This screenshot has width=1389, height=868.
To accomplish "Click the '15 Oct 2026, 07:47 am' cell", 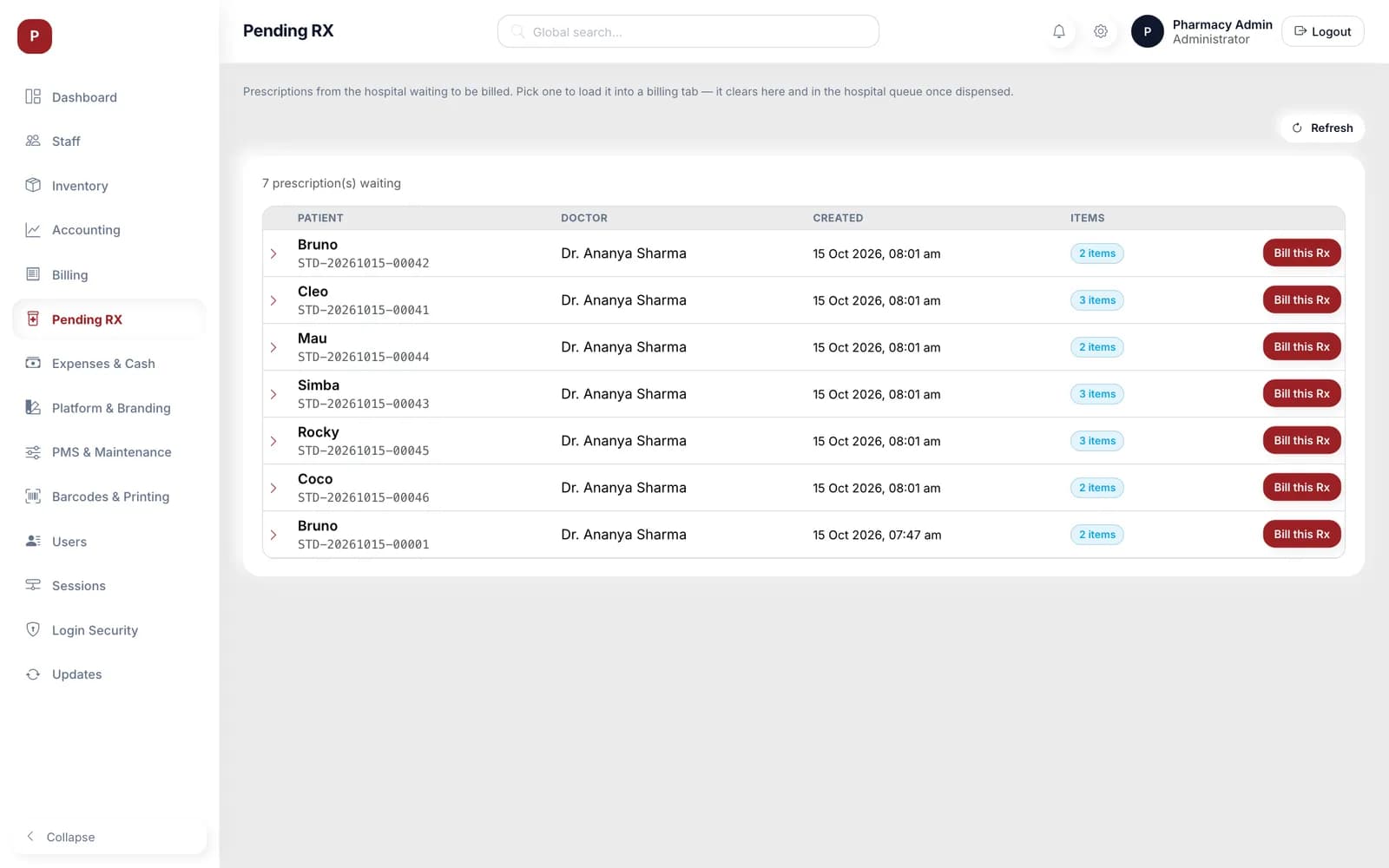I will [877, 535].
